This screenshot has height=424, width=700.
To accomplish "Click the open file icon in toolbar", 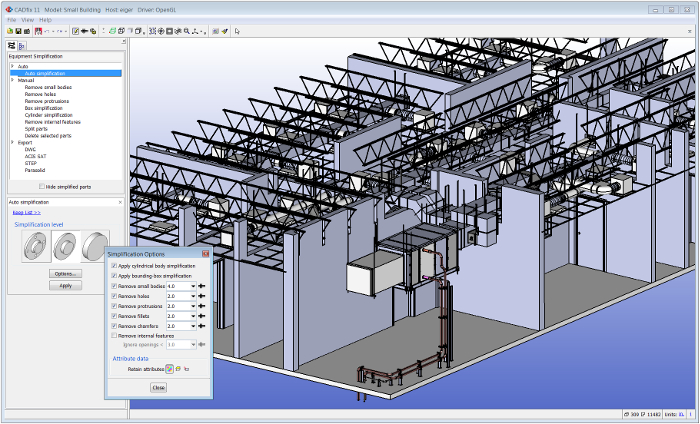I will pos(9,31).
